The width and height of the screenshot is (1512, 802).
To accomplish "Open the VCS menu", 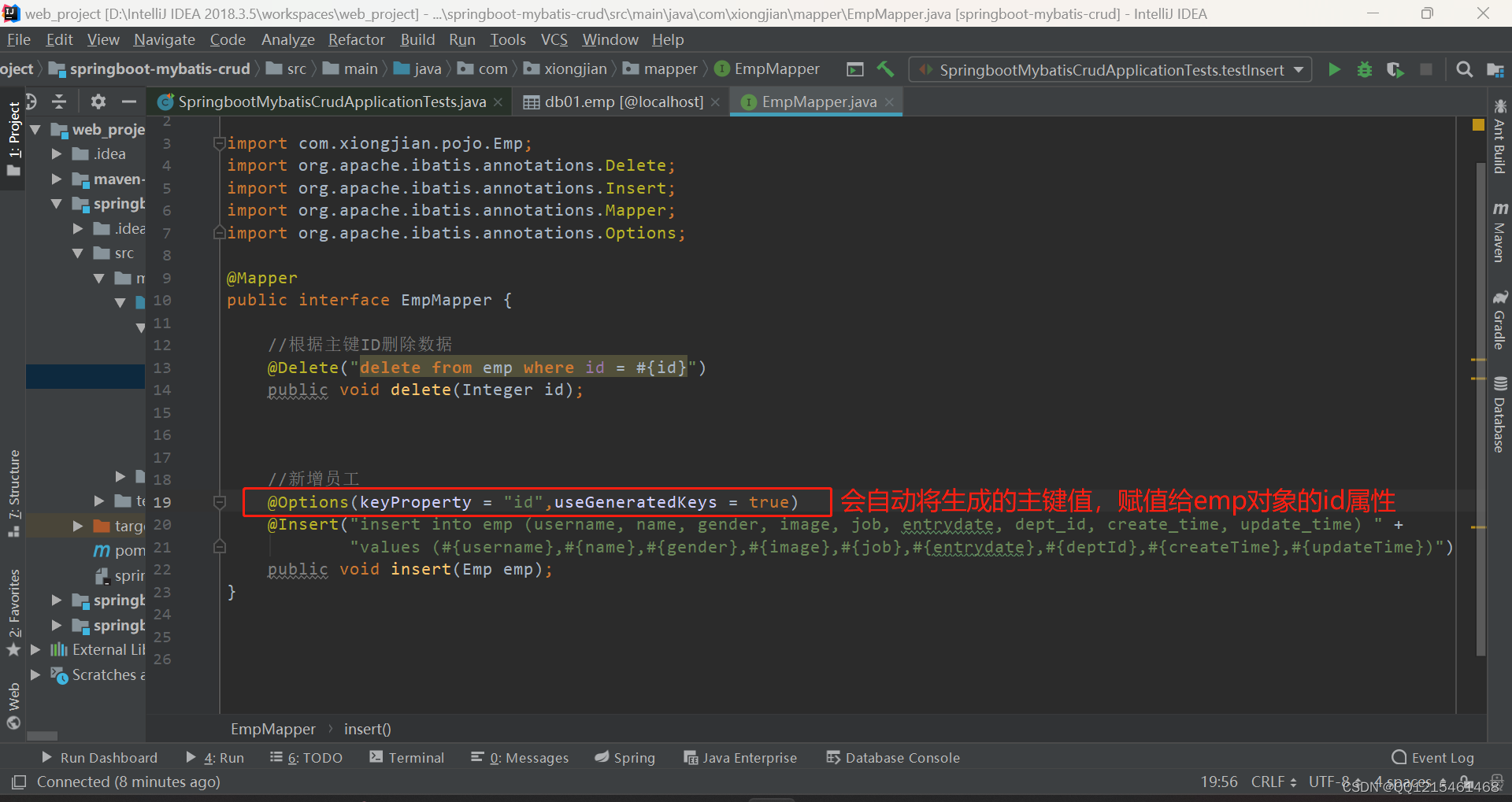I will tap(554, 39).
